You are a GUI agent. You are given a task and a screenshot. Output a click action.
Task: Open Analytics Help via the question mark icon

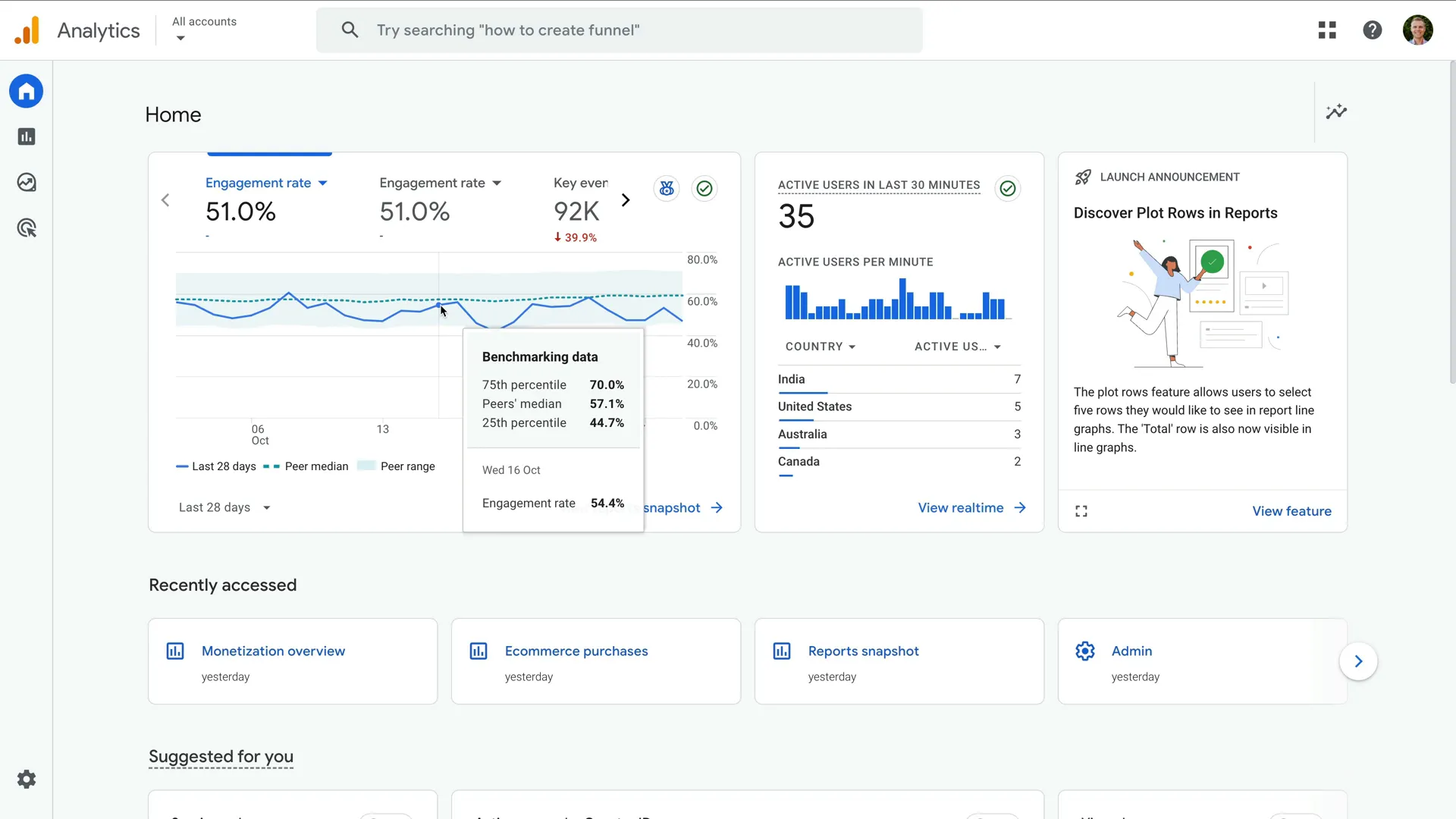pyautogui.click(x=1373, y=30)
